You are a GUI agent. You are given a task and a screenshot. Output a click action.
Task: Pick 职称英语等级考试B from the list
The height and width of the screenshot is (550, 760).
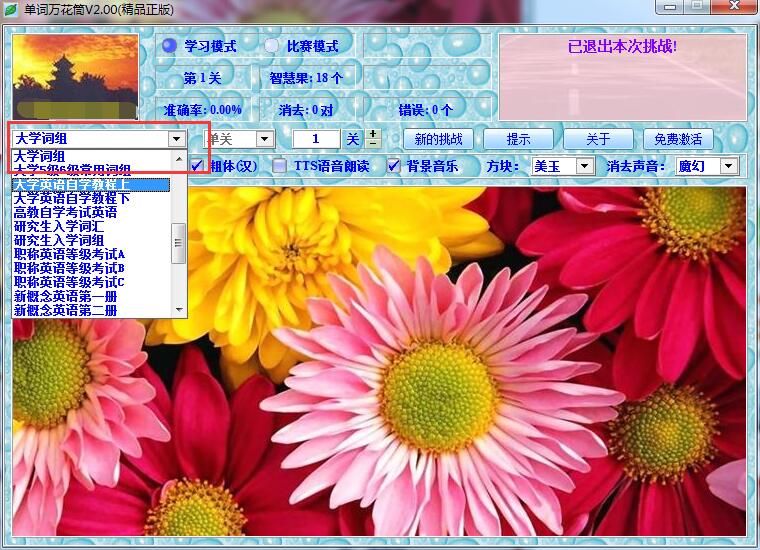click(x=91, y=268)
